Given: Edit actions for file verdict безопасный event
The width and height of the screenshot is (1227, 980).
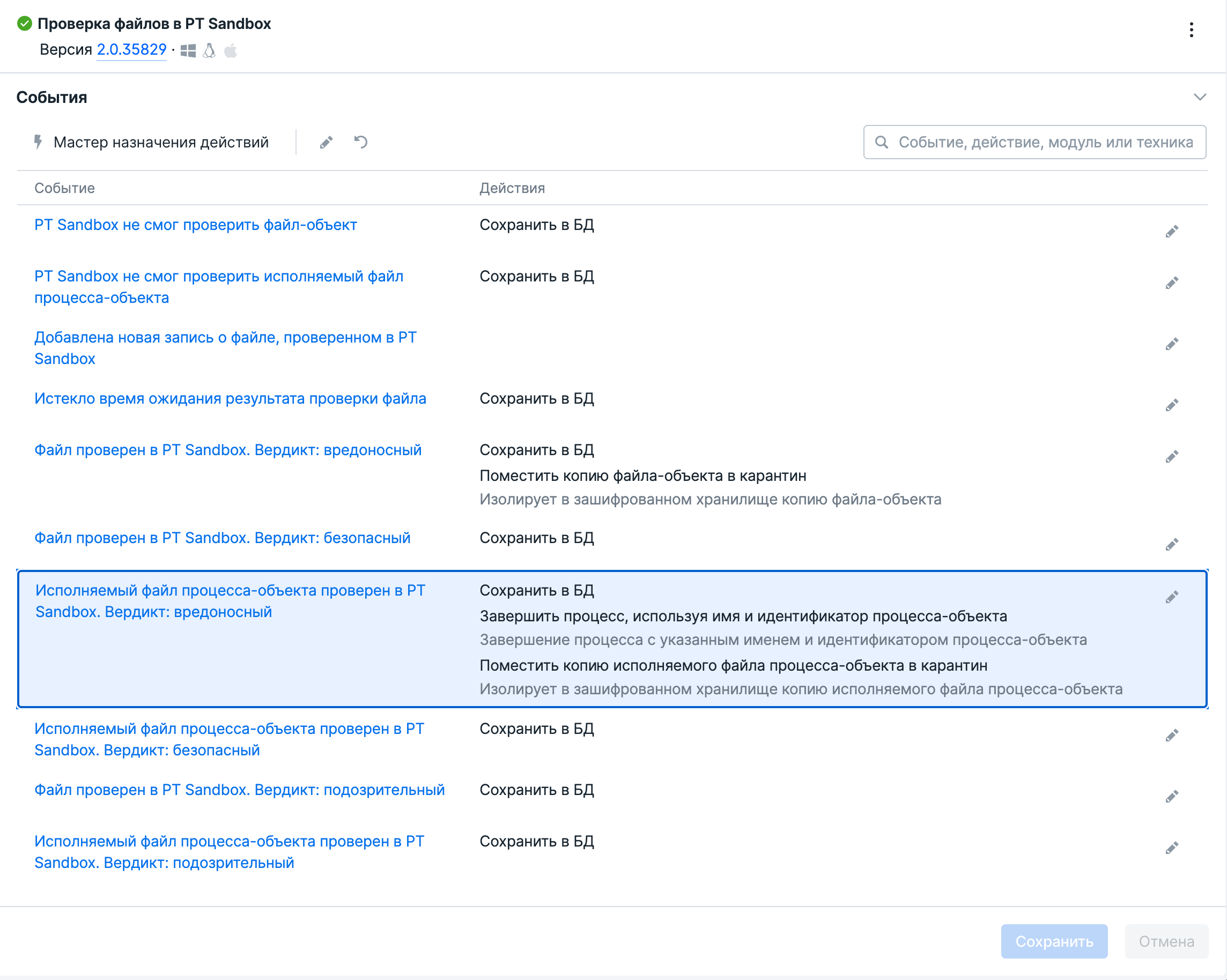Looking at the screenshot, I should click(1171, 544).
